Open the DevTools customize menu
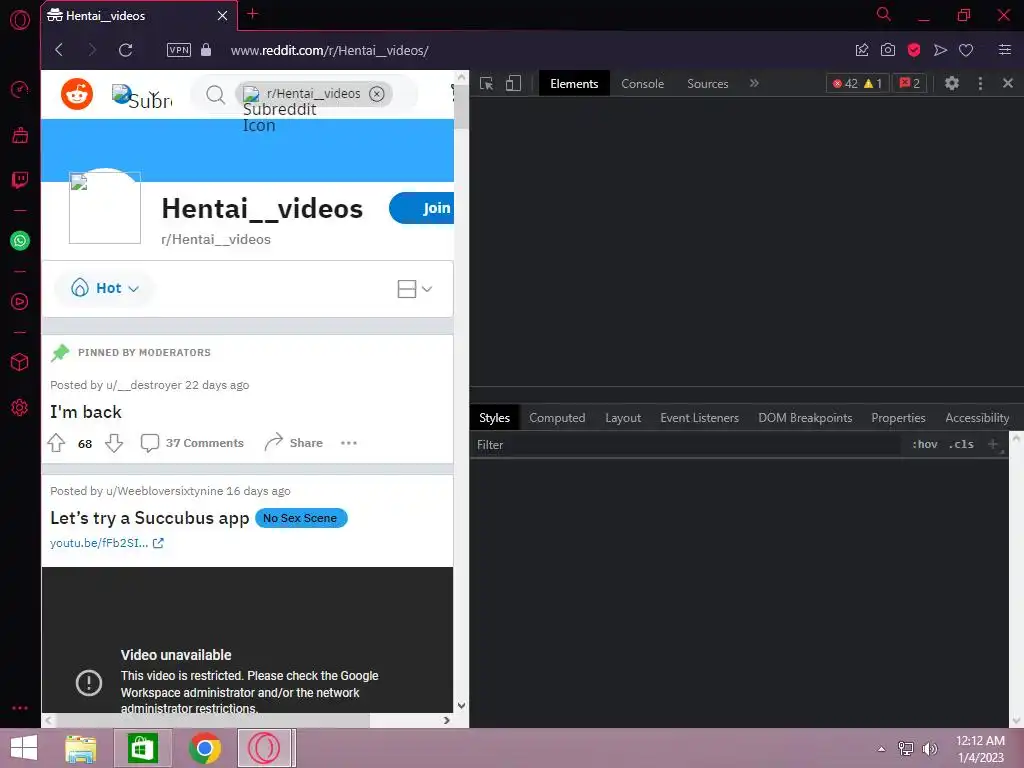This screenshot has height=768, width=1024. tap(980, 83)
